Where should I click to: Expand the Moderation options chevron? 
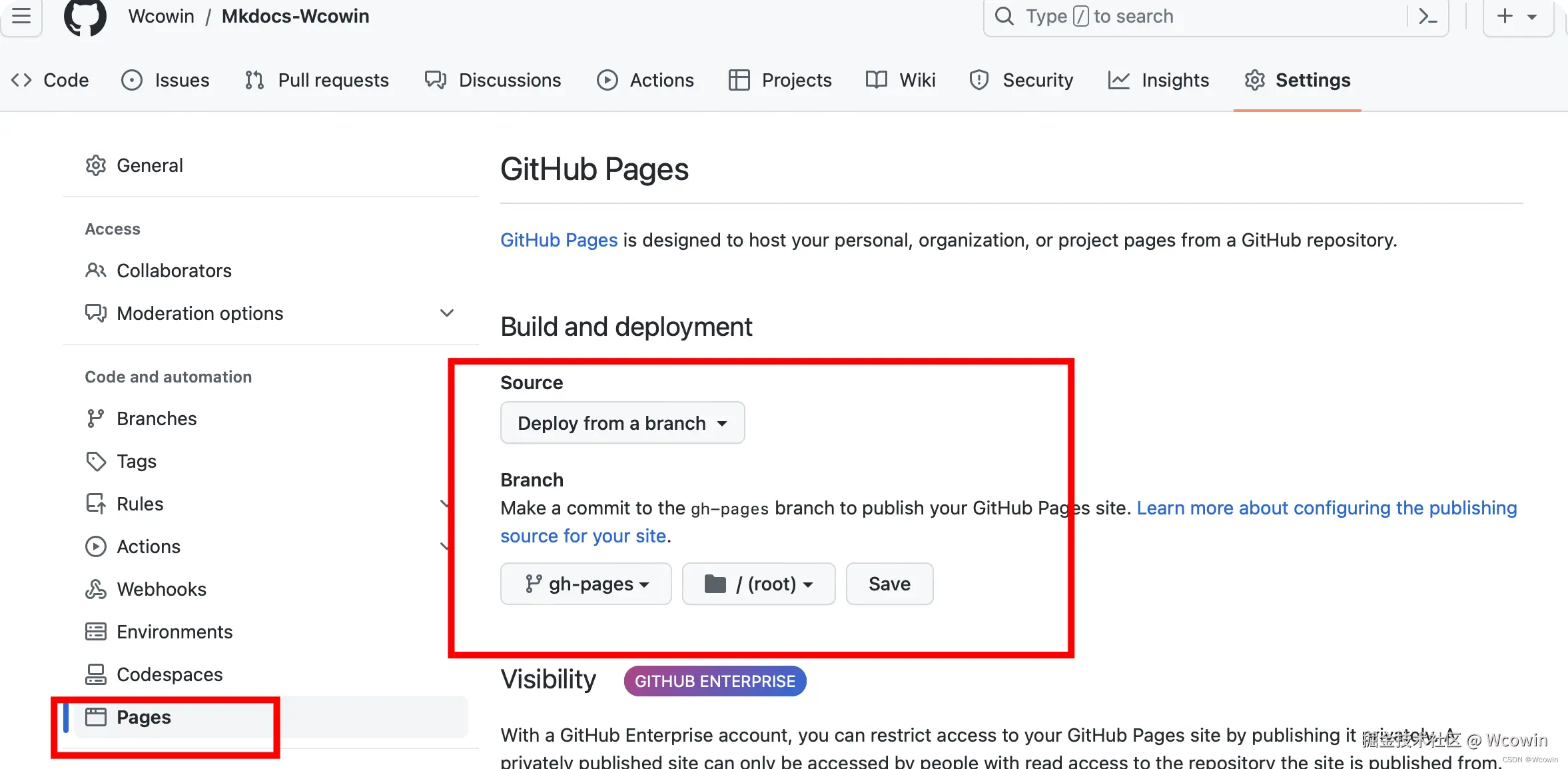tap(447, 313)
